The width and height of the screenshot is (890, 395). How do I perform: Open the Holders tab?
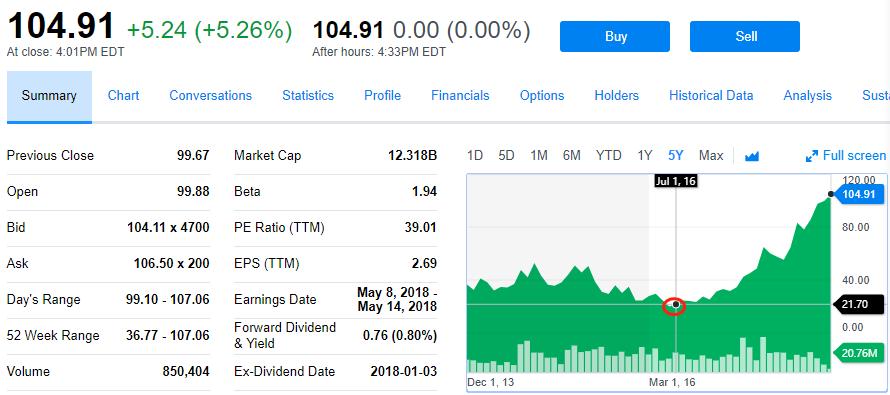click(x=616, y=96)
